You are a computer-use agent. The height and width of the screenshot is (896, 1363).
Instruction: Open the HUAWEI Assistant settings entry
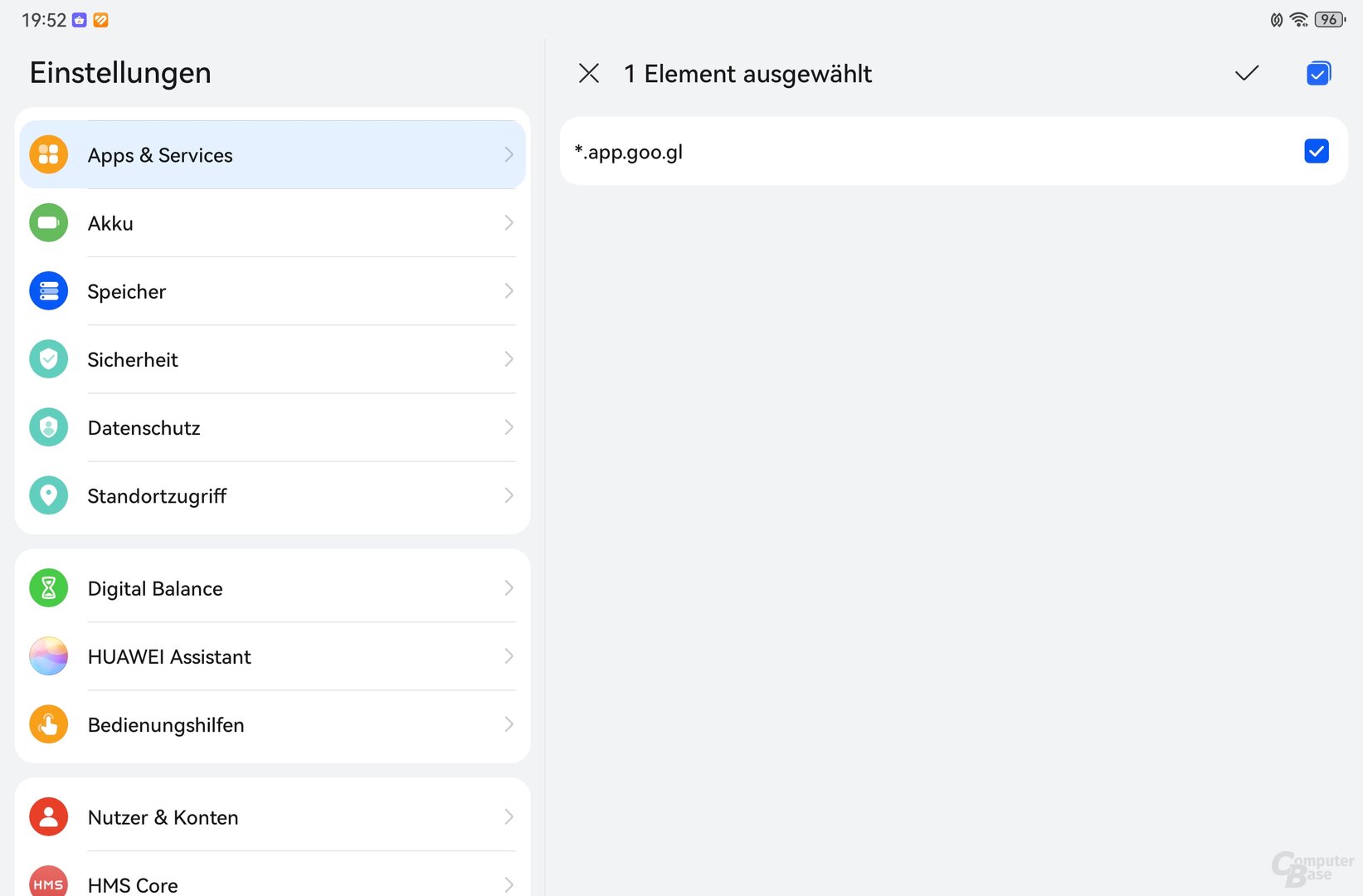[272, 656]
